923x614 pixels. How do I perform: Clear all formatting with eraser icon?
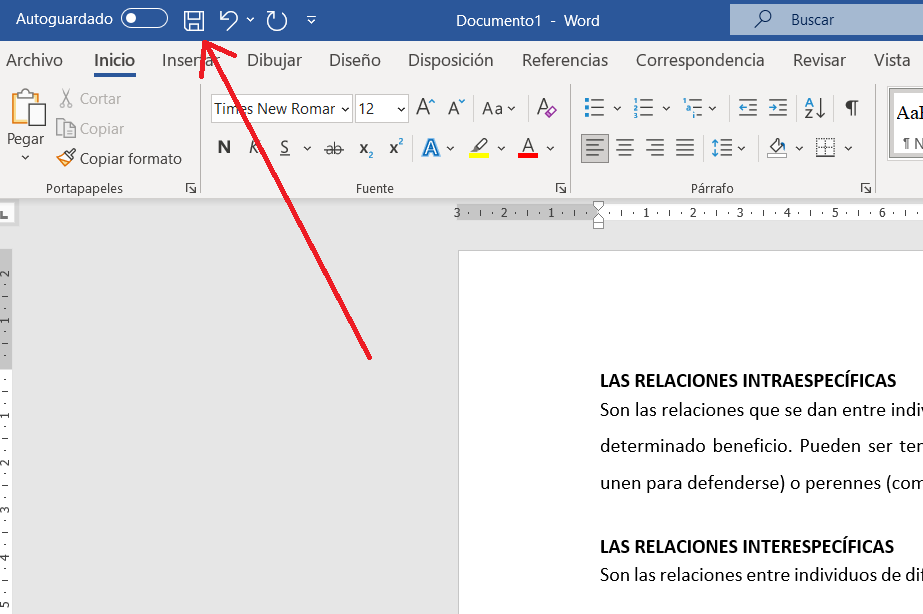546,108
